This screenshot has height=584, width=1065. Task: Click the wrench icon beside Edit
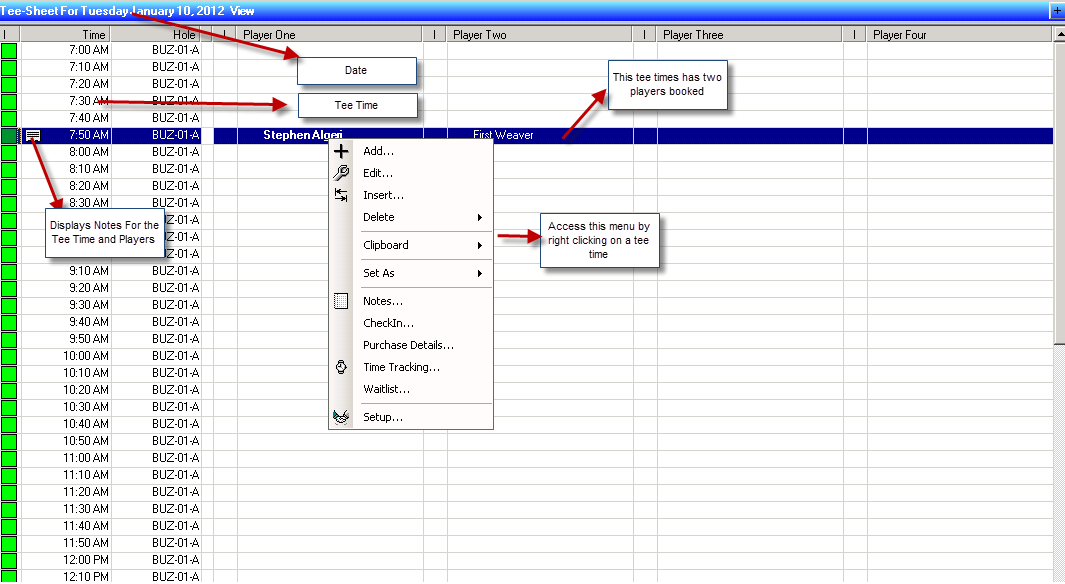coord(341,173)
